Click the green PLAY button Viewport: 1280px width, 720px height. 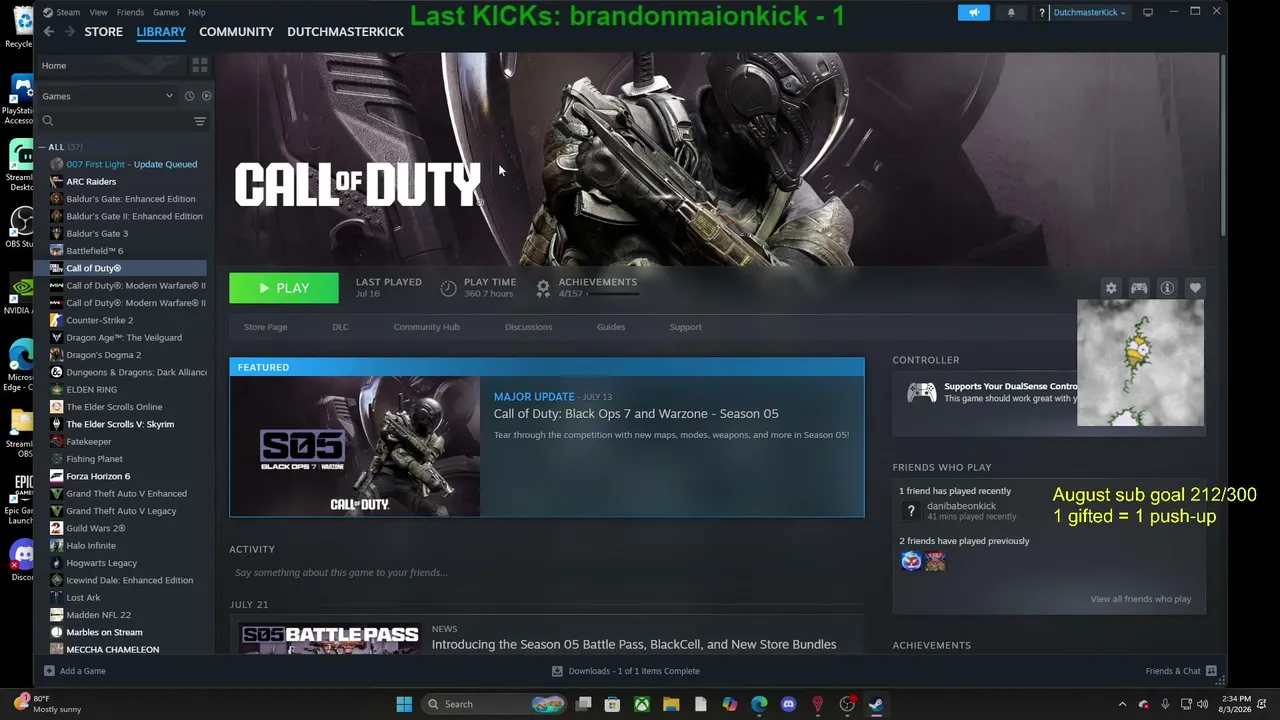click(x=284, y=288)
